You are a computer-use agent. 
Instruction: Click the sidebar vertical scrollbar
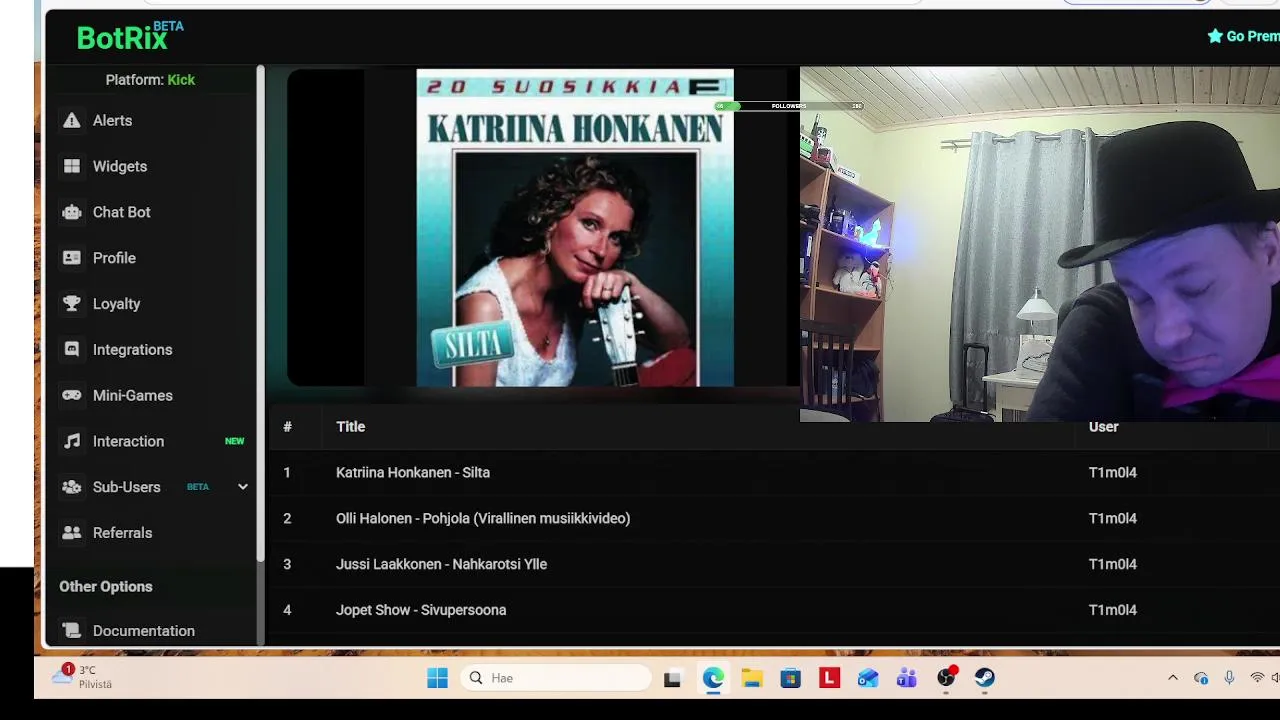(260, 313)
